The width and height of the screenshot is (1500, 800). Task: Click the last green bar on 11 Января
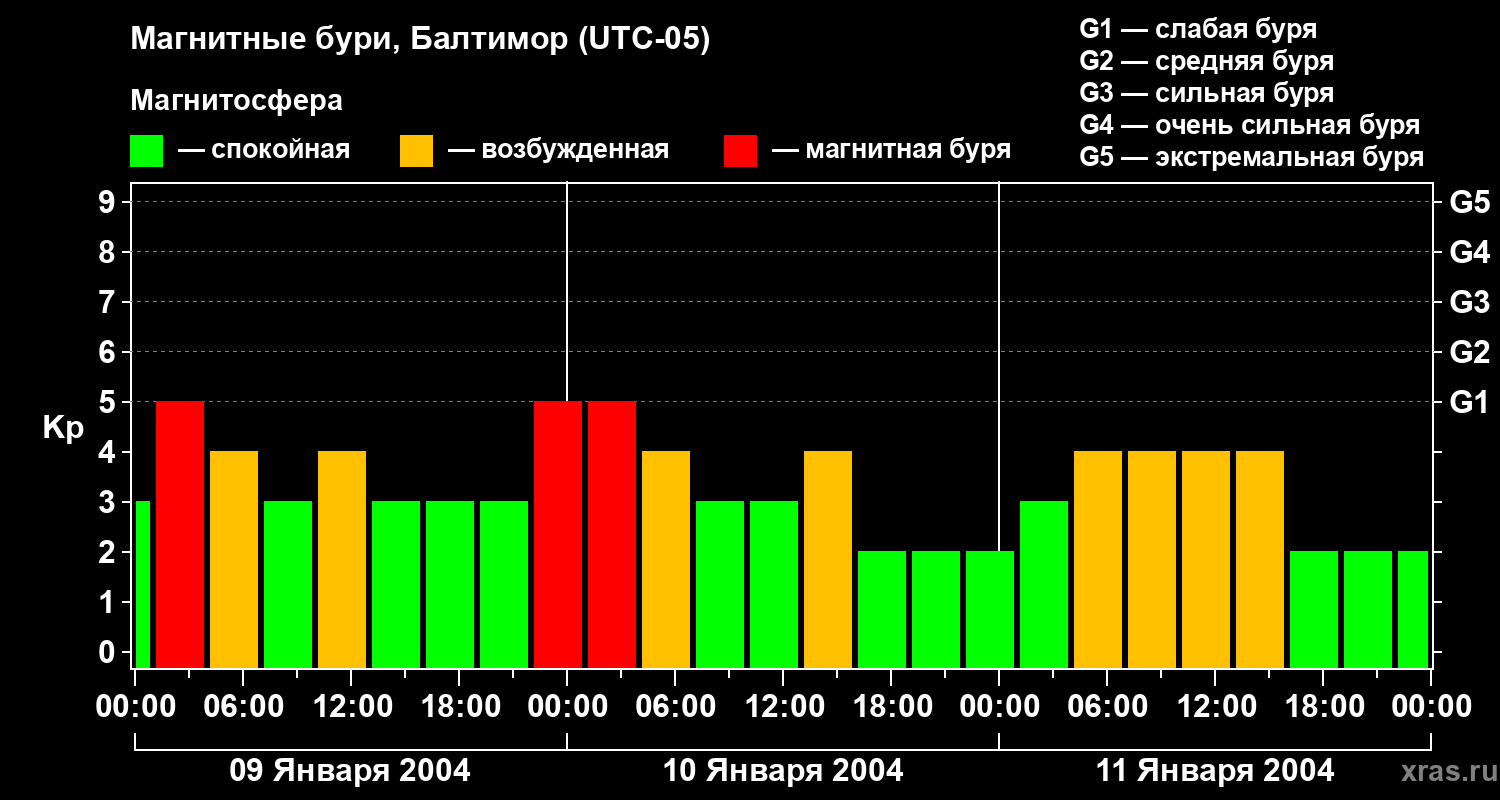(x=1412, y=609)
